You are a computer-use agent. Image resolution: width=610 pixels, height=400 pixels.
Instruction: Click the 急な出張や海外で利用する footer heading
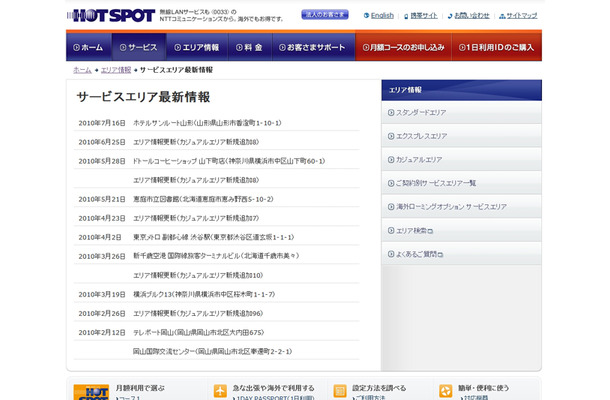[273, 388]
